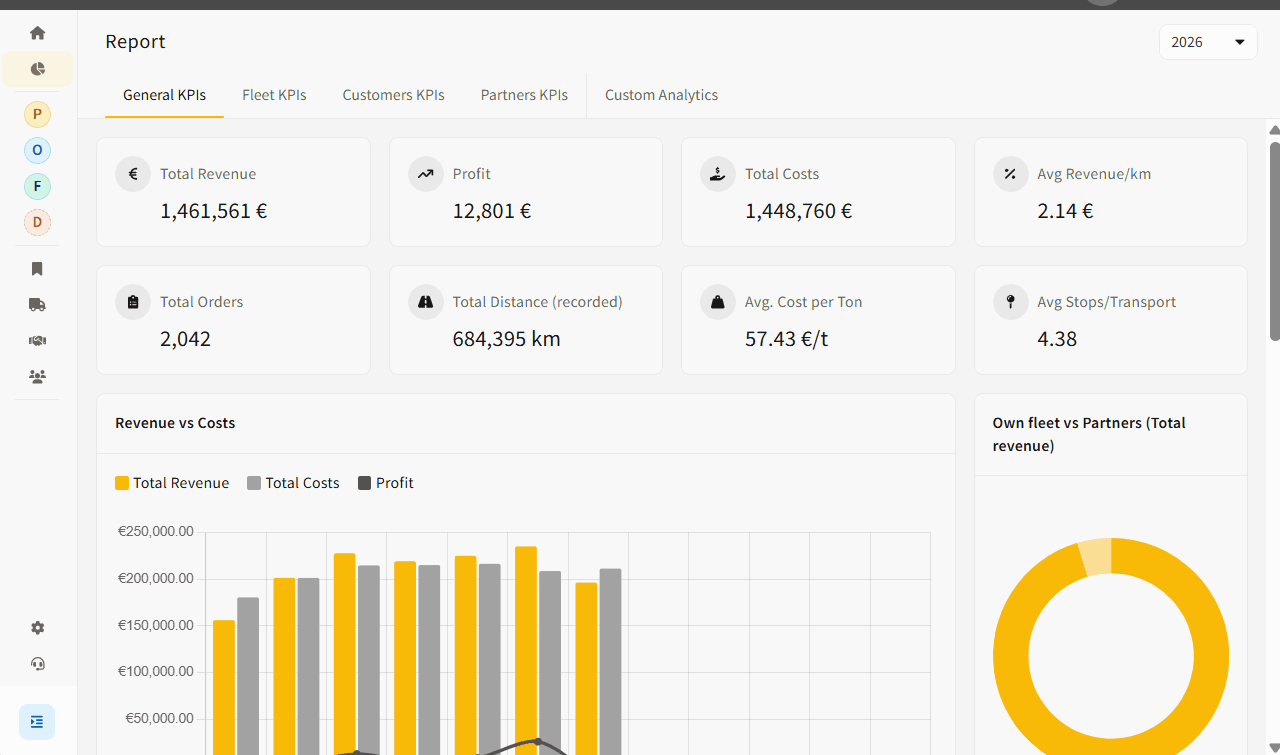Click the 57.43 €/t value
This screenshot has height=755, width=1280.
(x=786, y=339)
